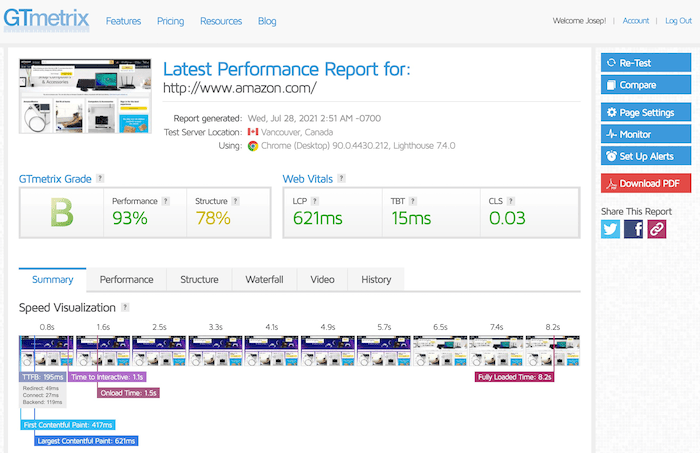The height and width of the screenshot is (453, 700).
Task: Click the tested URL http://www.amazon.com/
Action: point(240,88)
